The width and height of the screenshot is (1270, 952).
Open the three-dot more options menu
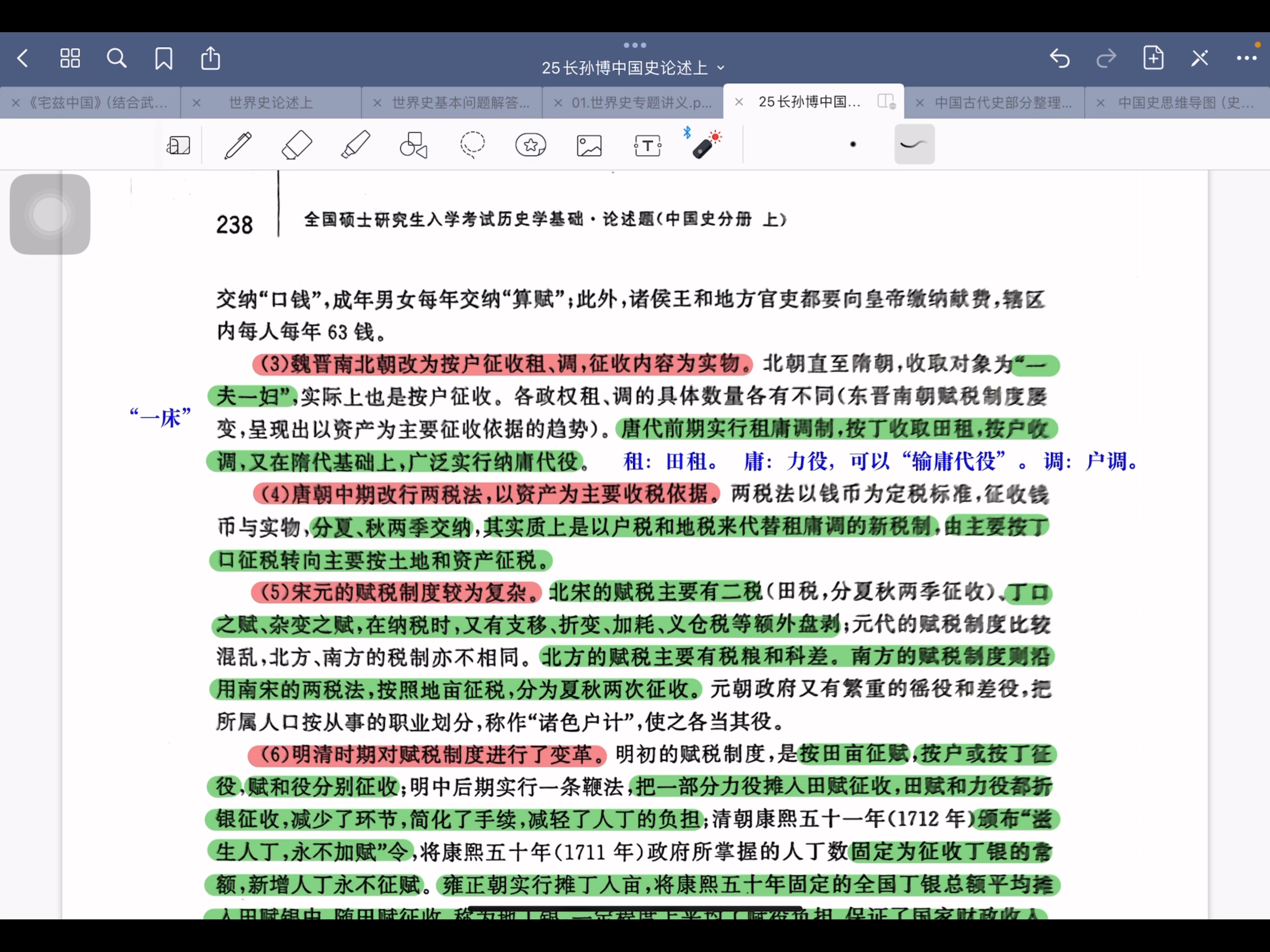click(x=1247, y=58)
